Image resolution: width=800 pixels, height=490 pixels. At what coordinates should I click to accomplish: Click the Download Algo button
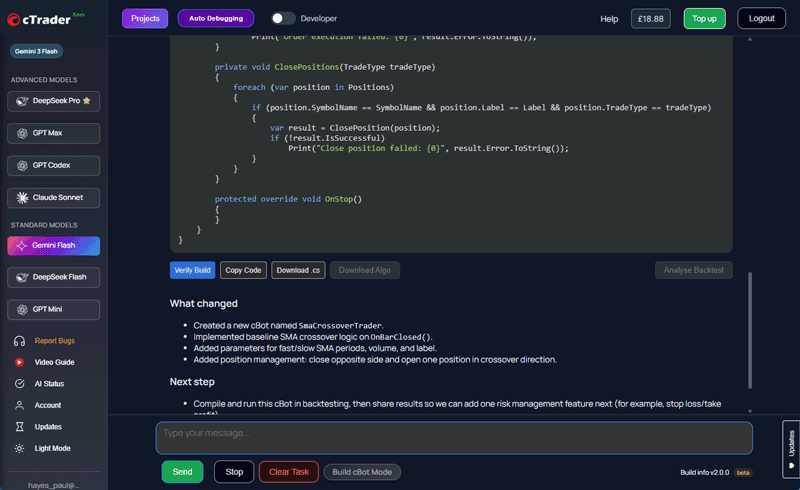pyautogui.click(x=365, y=270)
